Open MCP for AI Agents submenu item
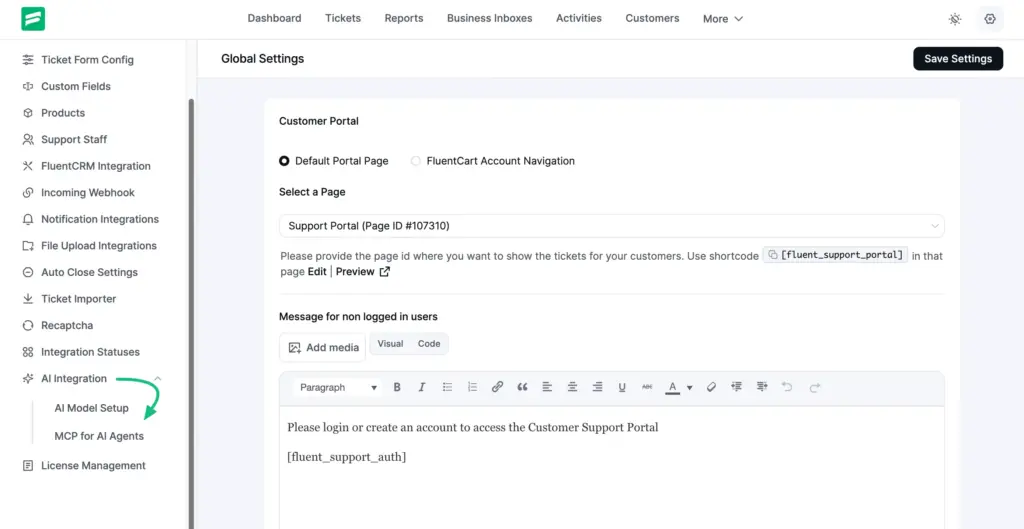Screen dimensions: 1024x529 coord(99,436)
